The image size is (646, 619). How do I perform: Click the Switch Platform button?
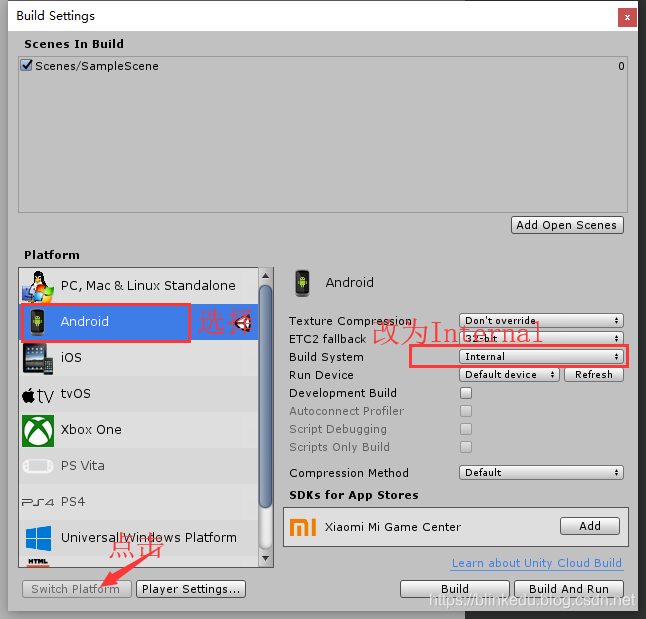77,589
